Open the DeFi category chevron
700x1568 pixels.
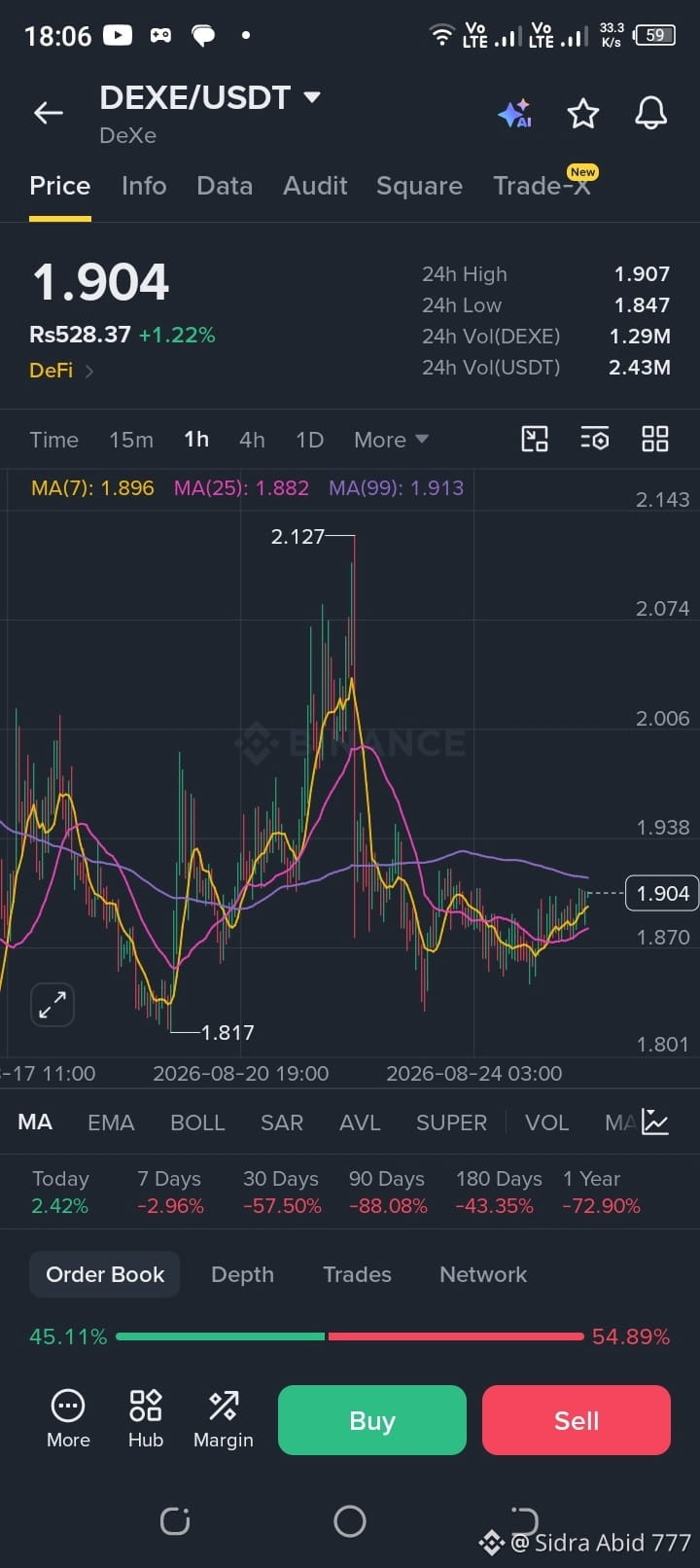click(x=89, y=371)
